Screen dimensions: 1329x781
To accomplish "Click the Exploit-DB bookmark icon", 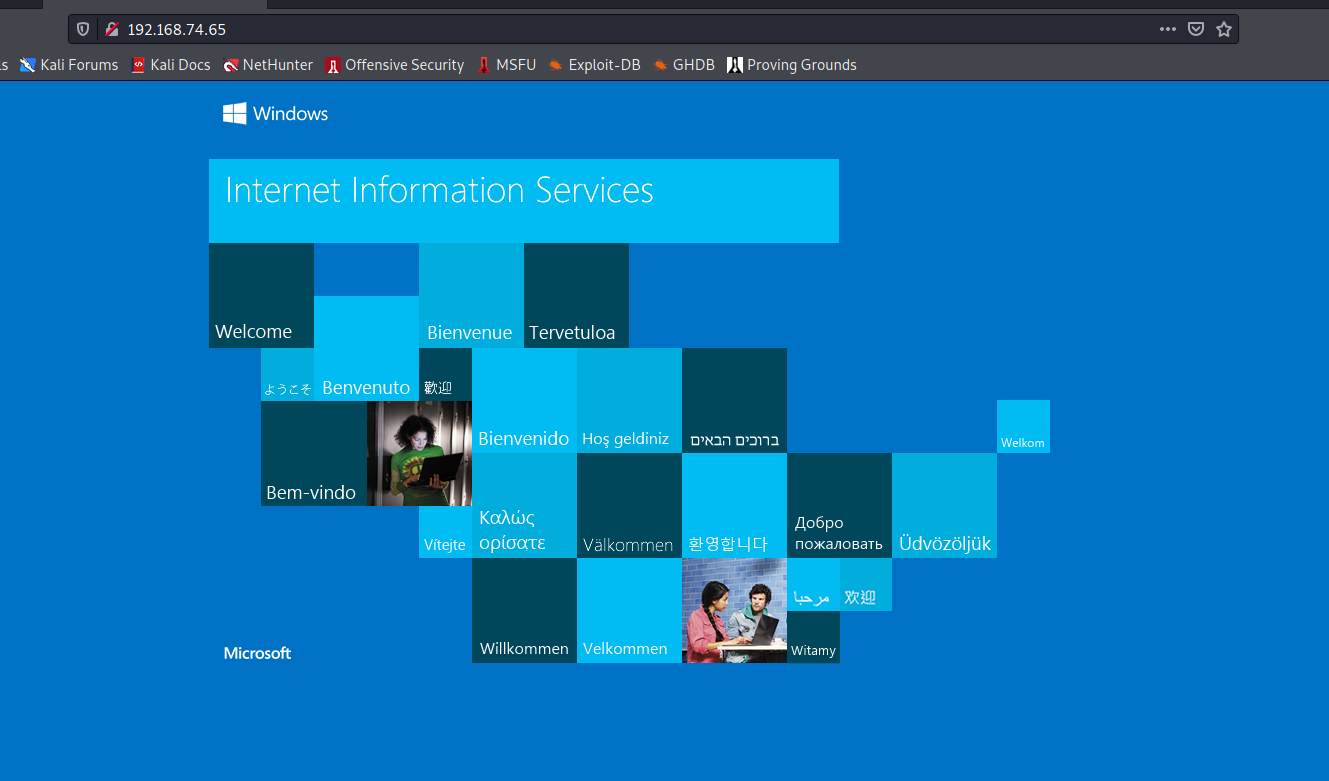I will (x=554, y=64).
